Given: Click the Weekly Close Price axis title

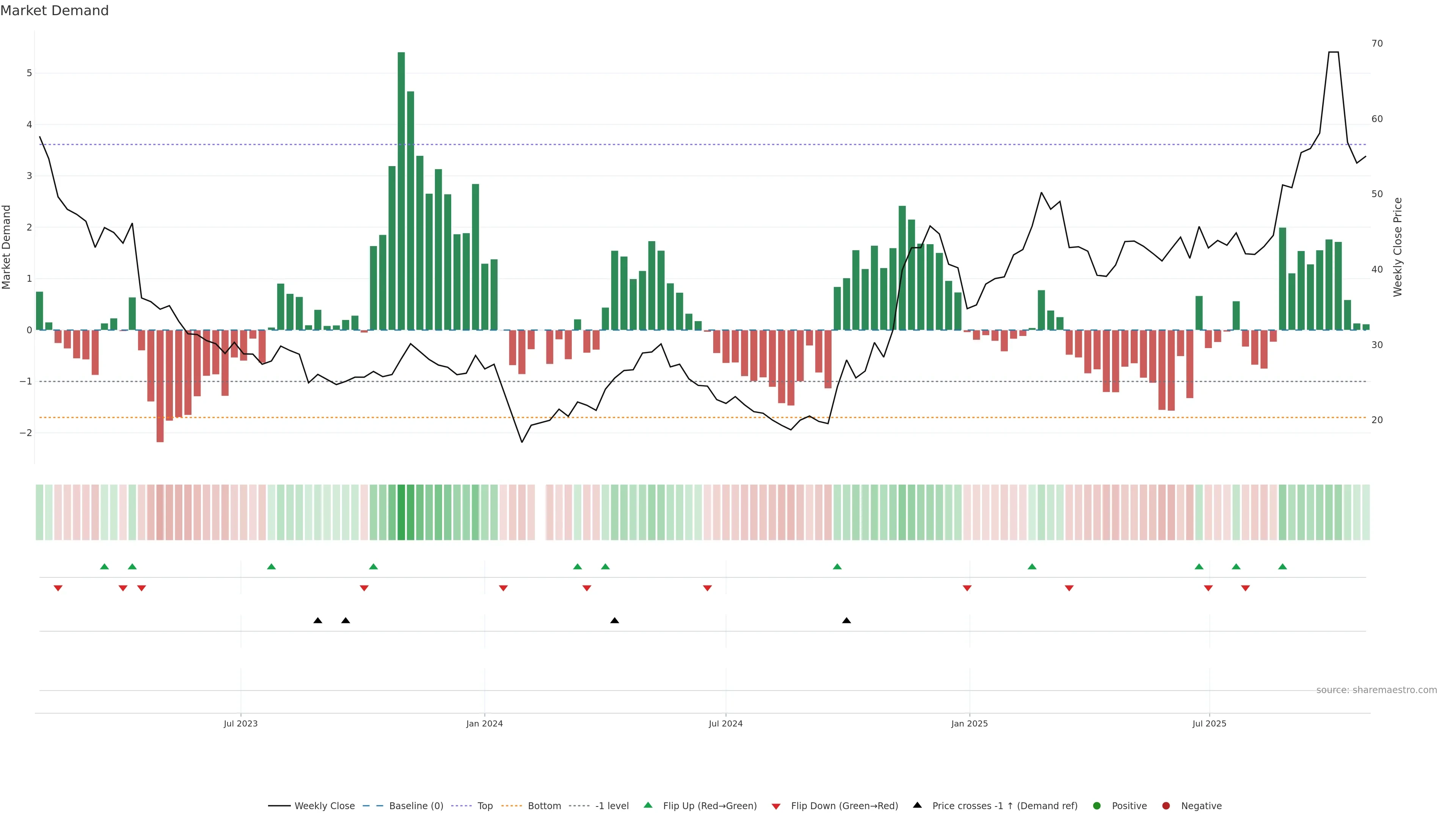Looking at the screenshot, I should [1397, 247].
